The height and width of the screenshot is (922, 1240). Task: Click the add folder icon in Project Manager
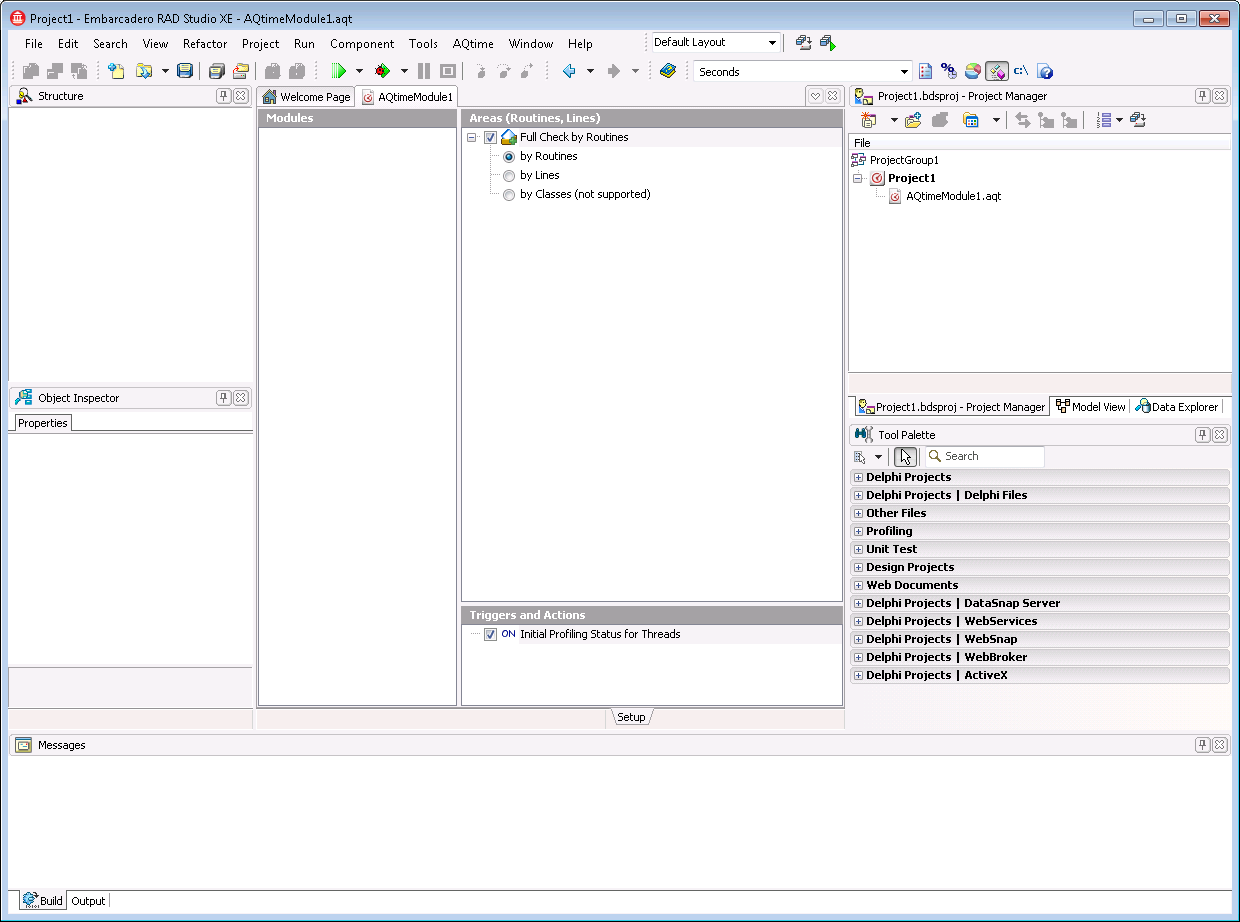click(x=912, y=120)
